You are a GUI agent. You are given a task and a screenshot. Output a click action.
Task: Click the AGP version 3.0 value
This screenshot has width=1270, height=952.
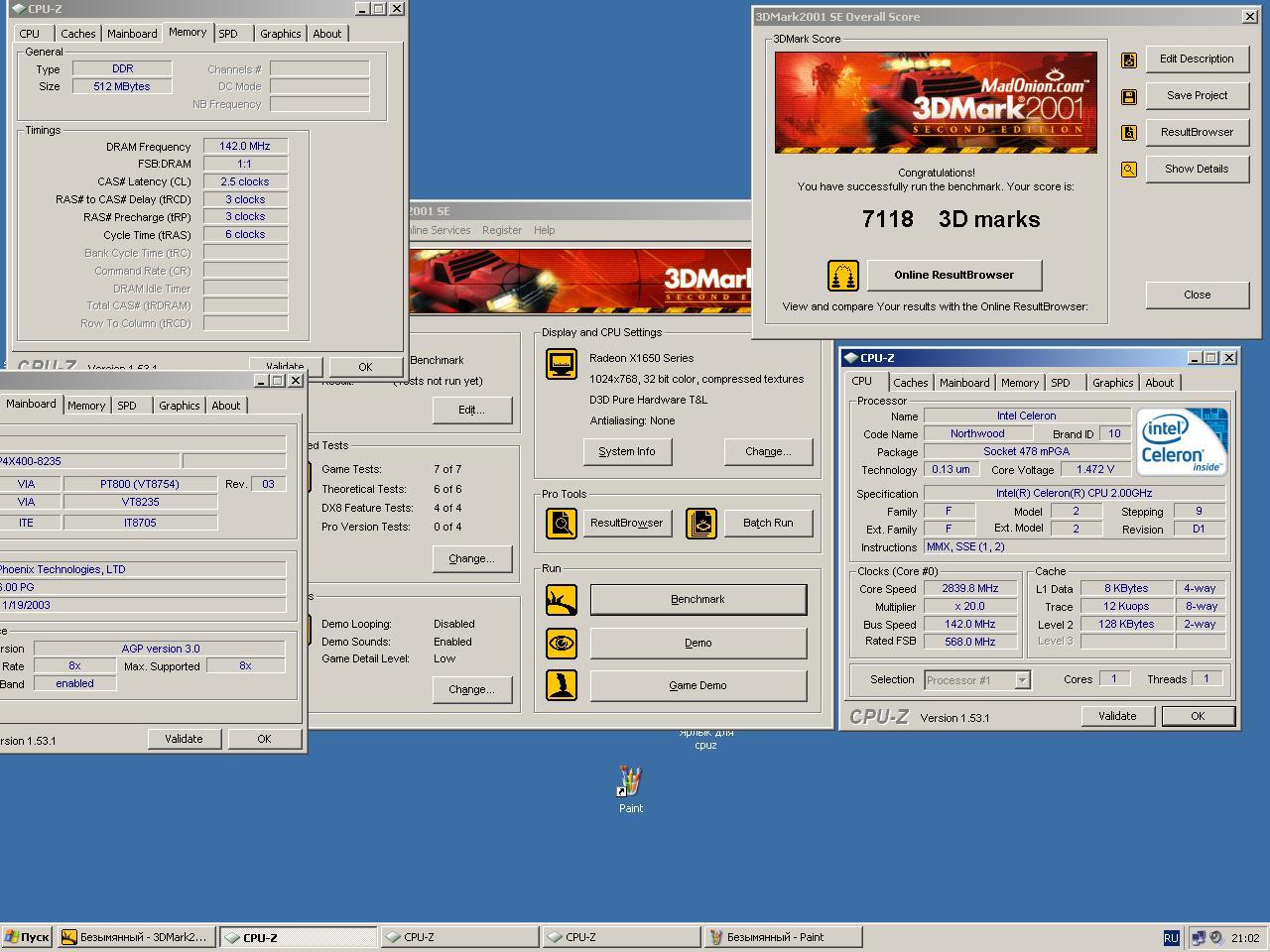click(x=160, y=649)
